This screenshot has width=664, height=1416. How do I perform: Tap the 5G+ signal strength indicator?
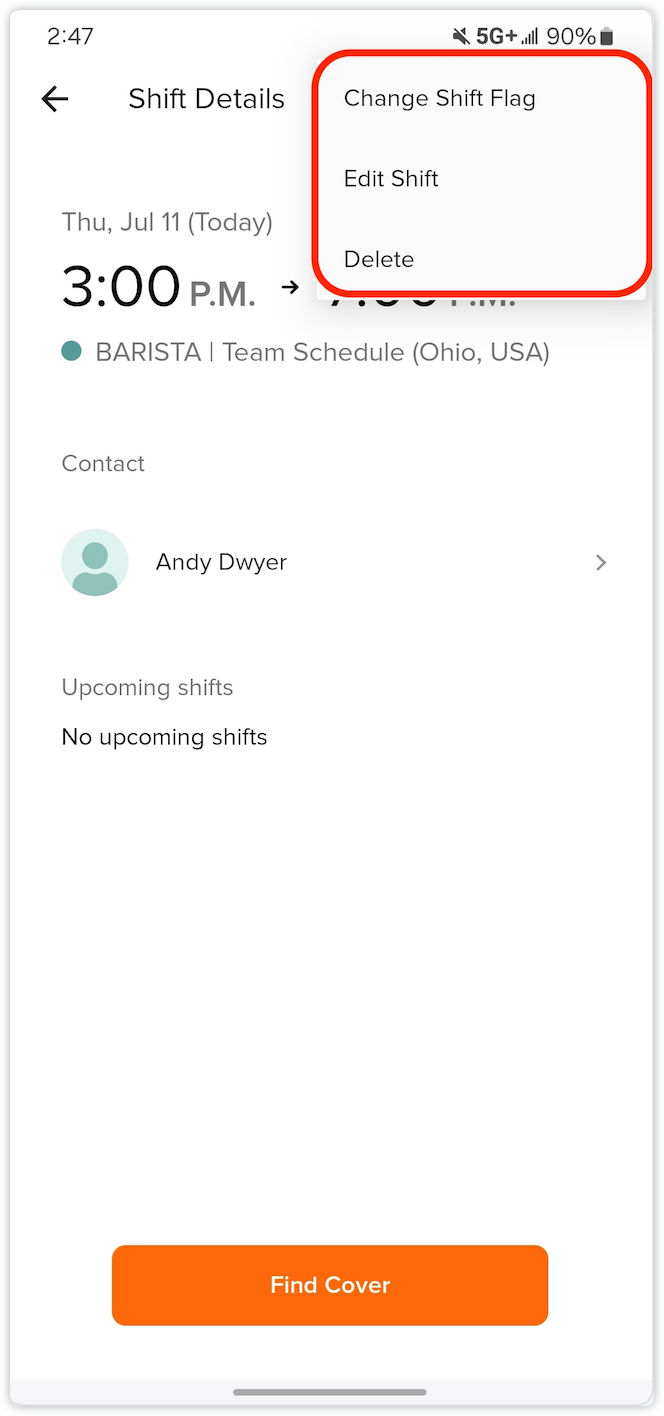pos(507,37)
